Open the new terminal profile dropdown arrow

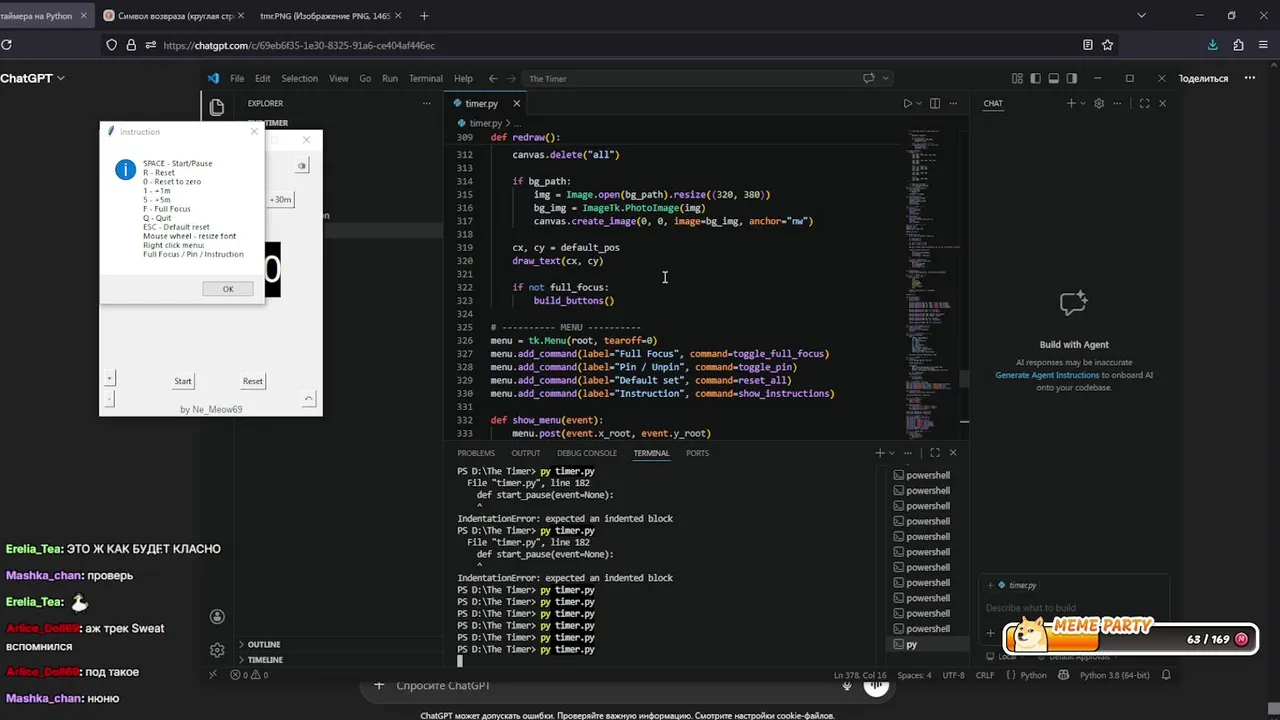(892, 453)
